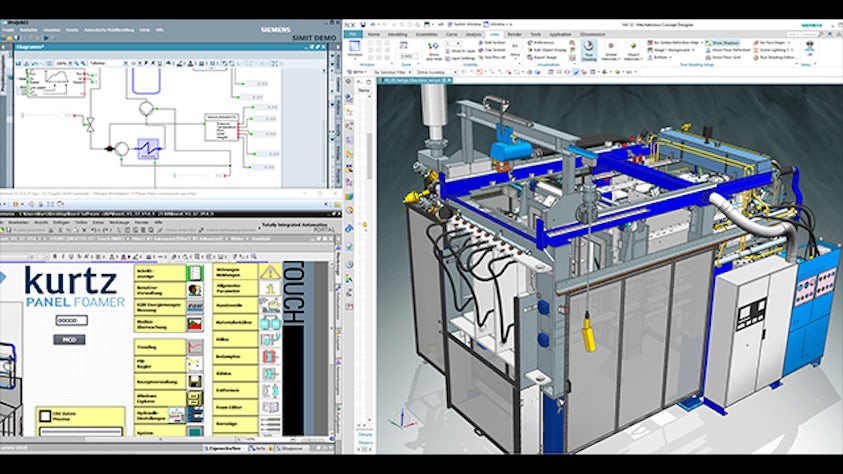Select the measurement block listing Pressure and Temperature
This screenshot has width=843, height=474.
coord(222,127)
